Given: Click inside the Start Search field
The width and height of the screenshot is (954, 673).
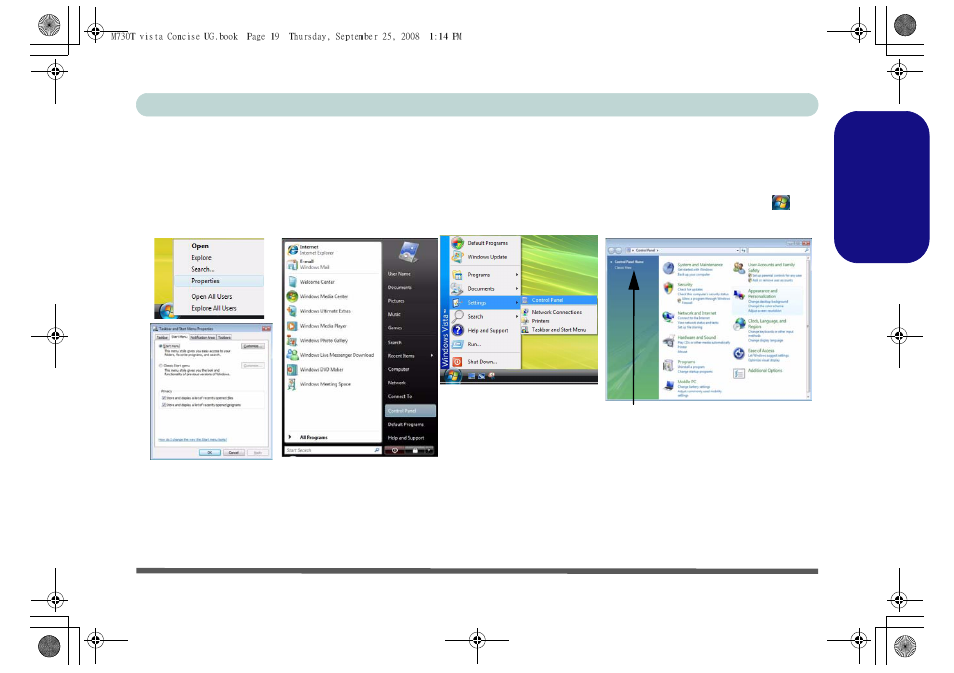Looking at the screenshot, I should 333,450.
